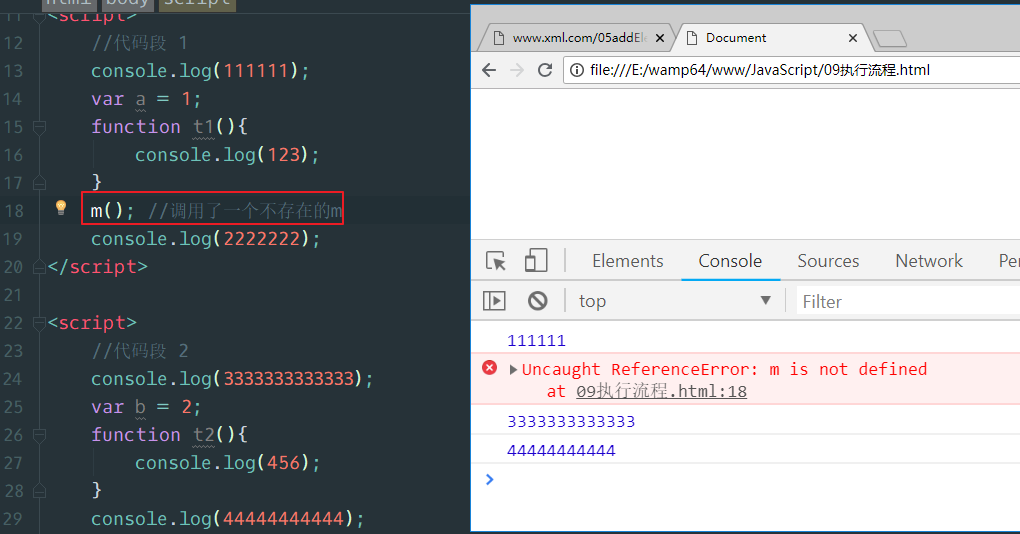Click the //代码段 2 comment
This screenshot has width=1020, height=534.
tap(140, 351)
